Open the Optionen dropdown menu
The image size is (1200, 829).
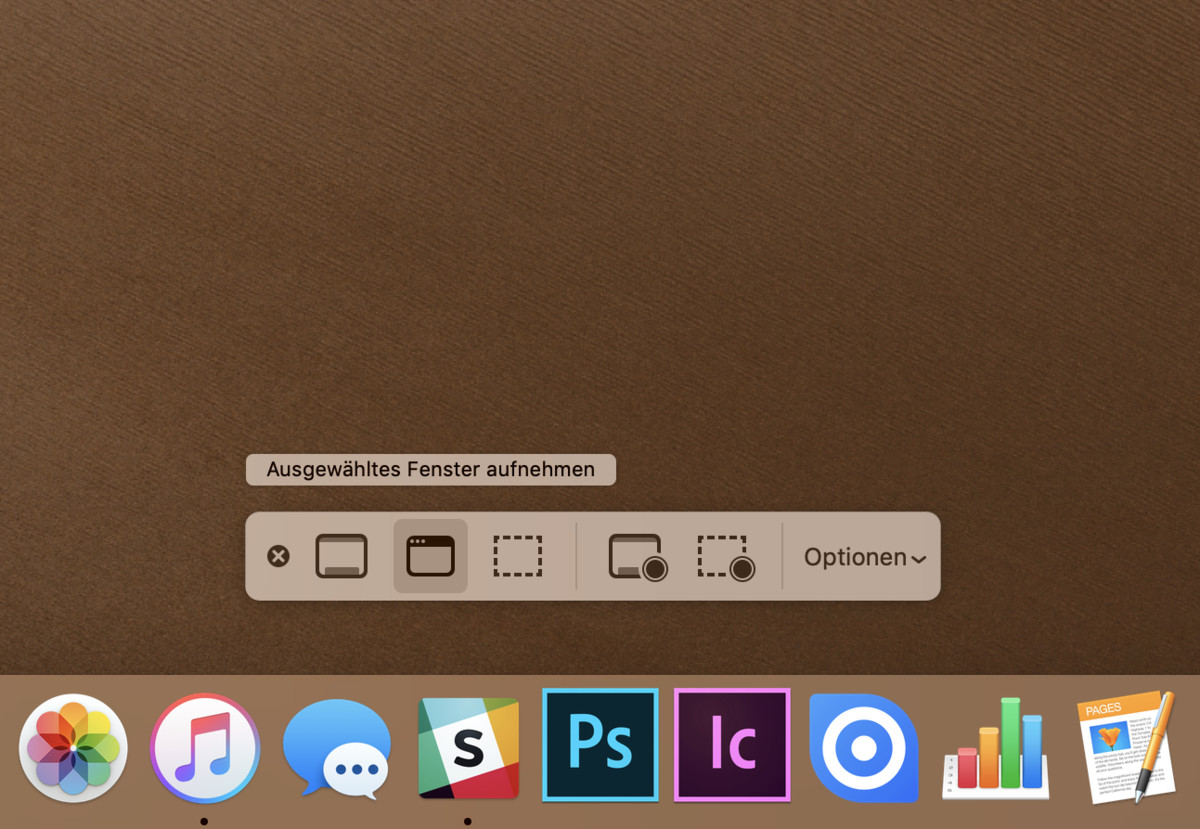pyautogui.click(x=865, y=557)
